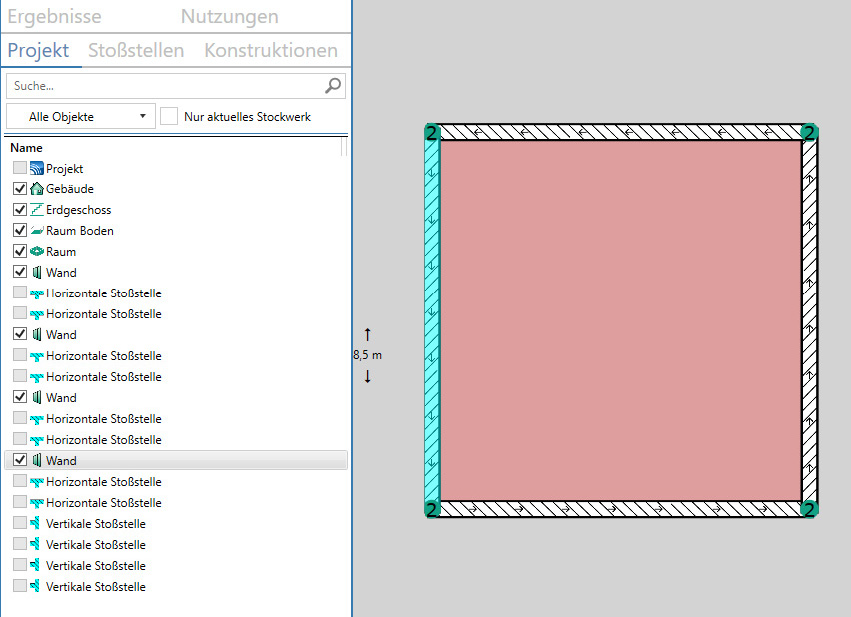Uncheck the Gebäude checkbox

(20, 188)
